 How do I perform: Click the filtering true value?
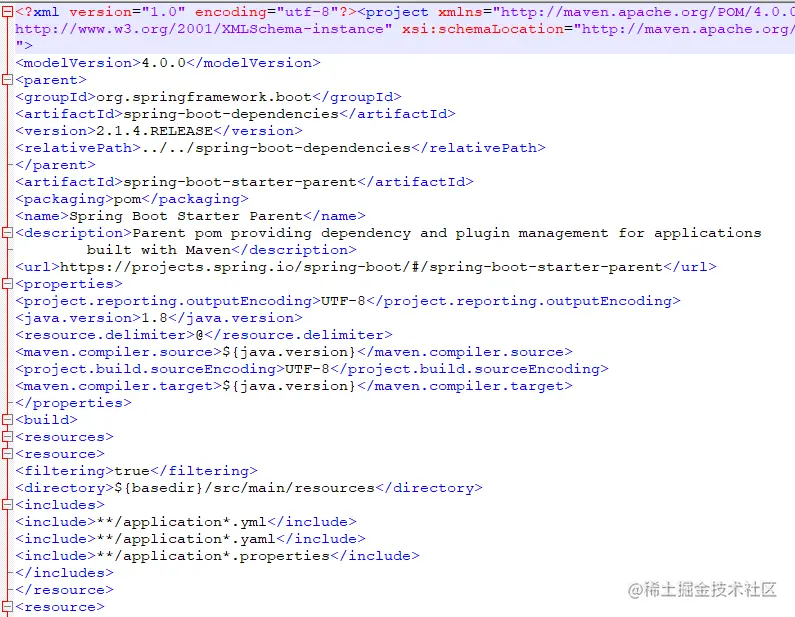(x=132, y=471)
